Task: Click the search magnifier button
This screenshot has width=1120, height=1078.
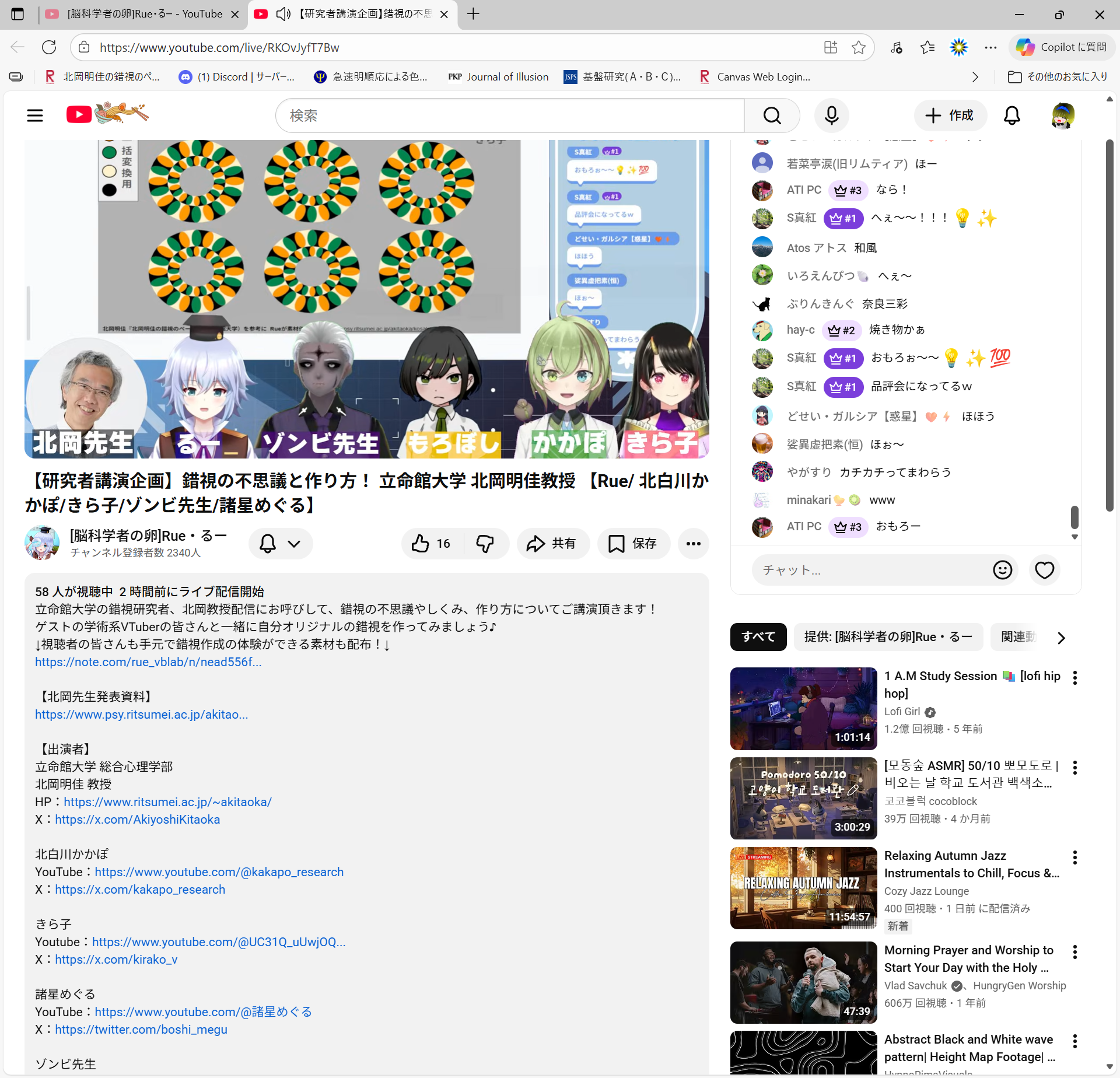Action: coord(772,116)
